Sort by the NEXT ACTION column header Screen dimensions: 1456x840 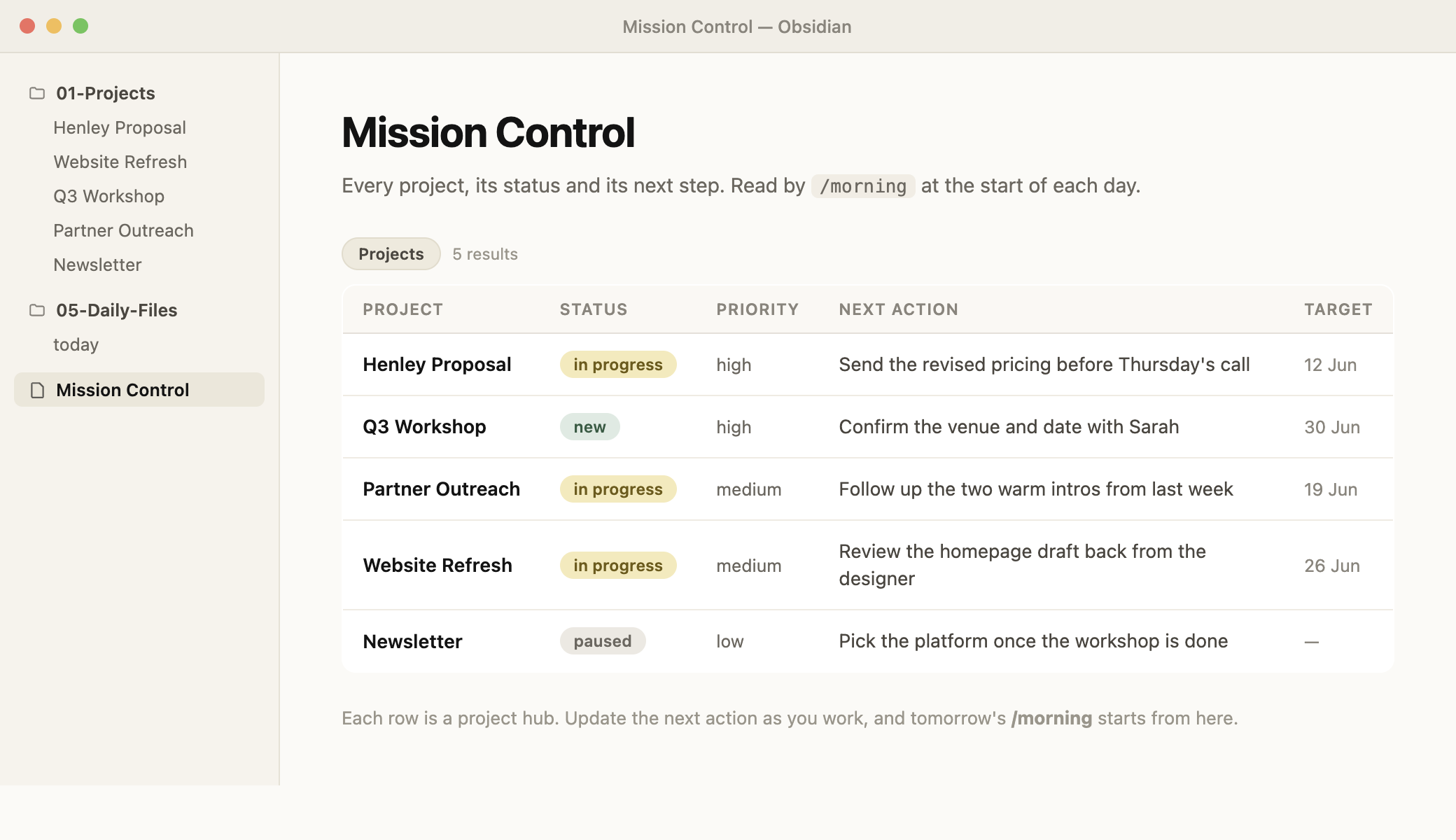pos(899,309)
